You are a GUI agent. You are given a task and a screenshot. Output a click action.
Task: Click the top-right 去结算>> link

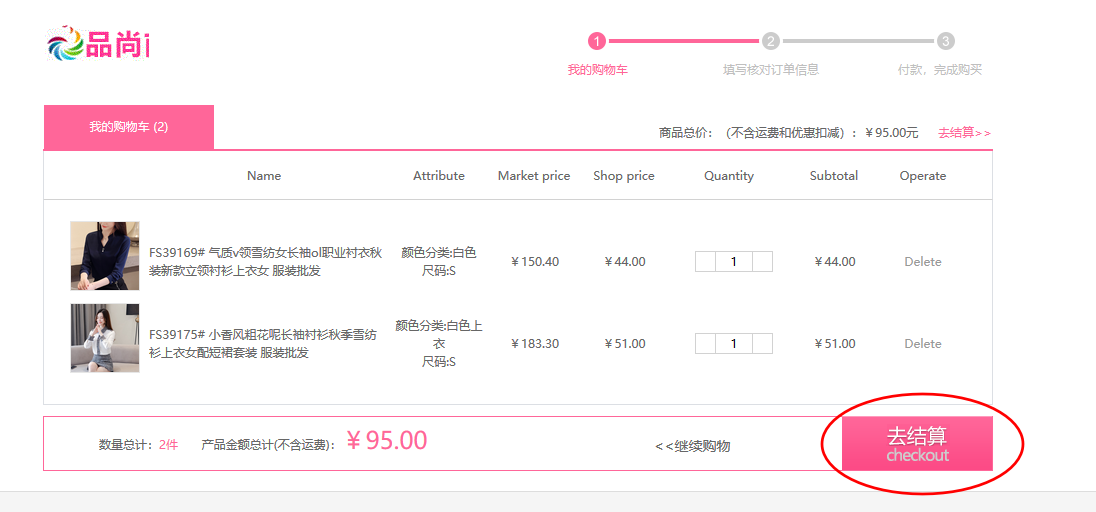[x=964, y=132]
